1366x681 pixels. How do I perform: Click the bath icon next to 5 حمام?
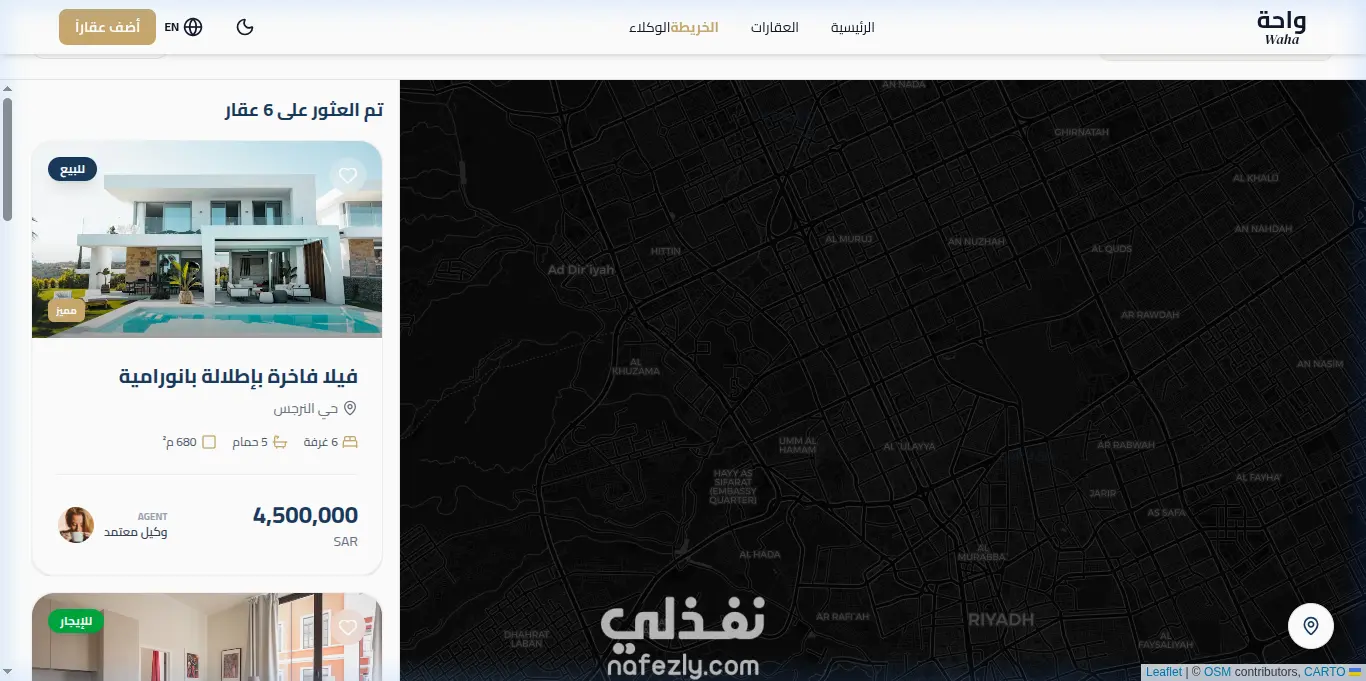[x=280, y=442]
